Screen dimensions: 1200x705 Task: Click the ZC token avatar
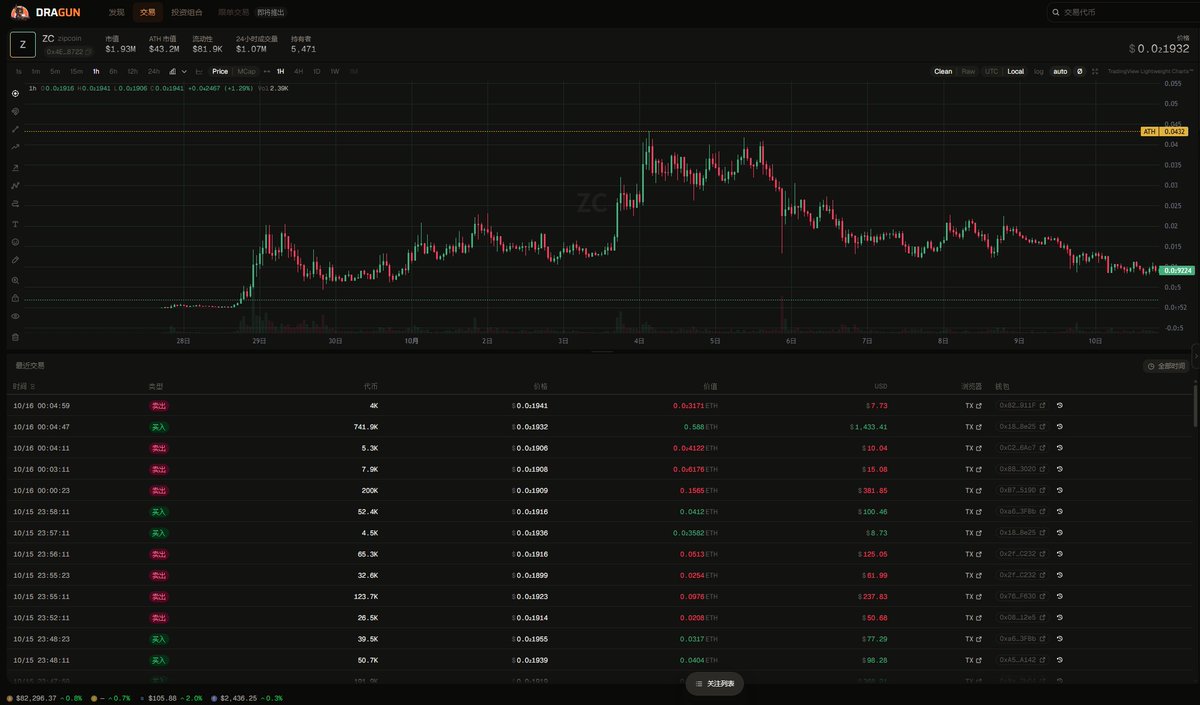(23, 45)
